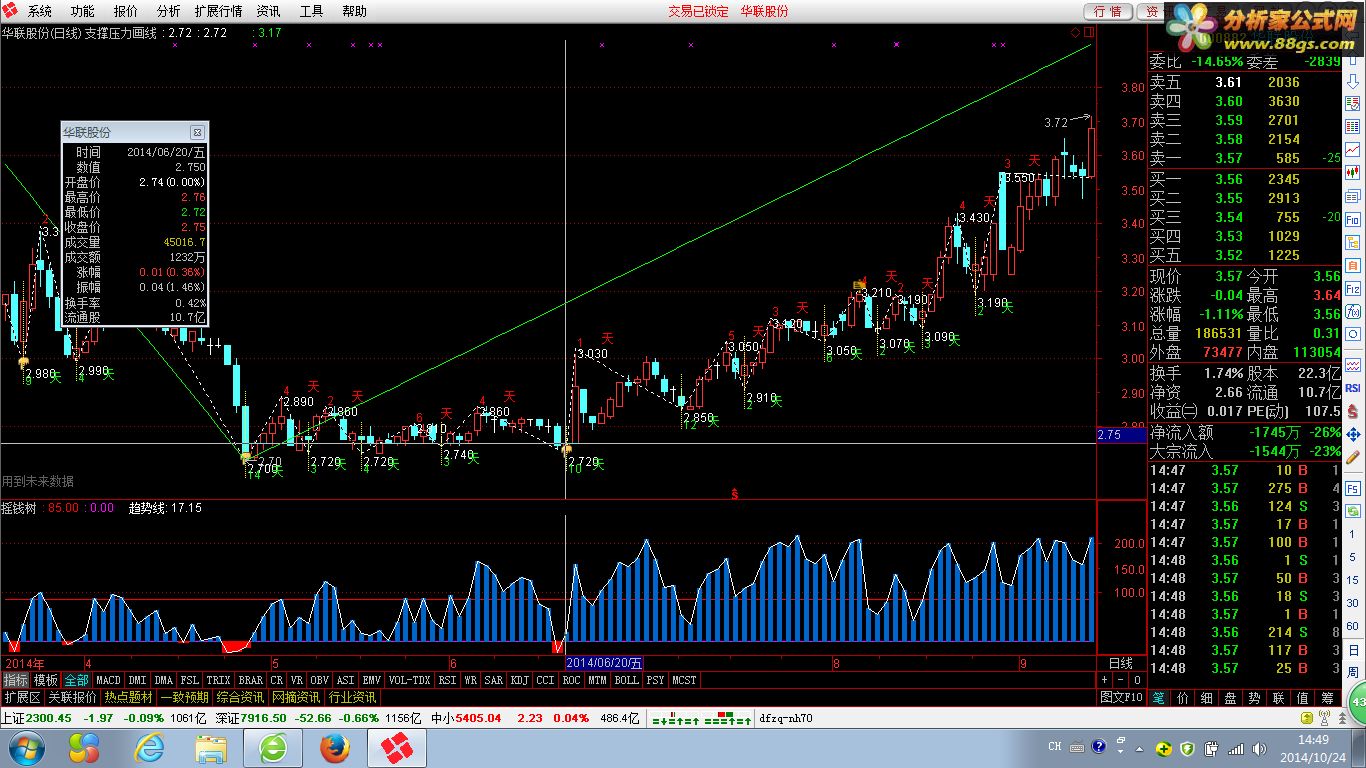
Task: Click the green refresh icon in right toolbar
Action: (x=1352, y=509)
